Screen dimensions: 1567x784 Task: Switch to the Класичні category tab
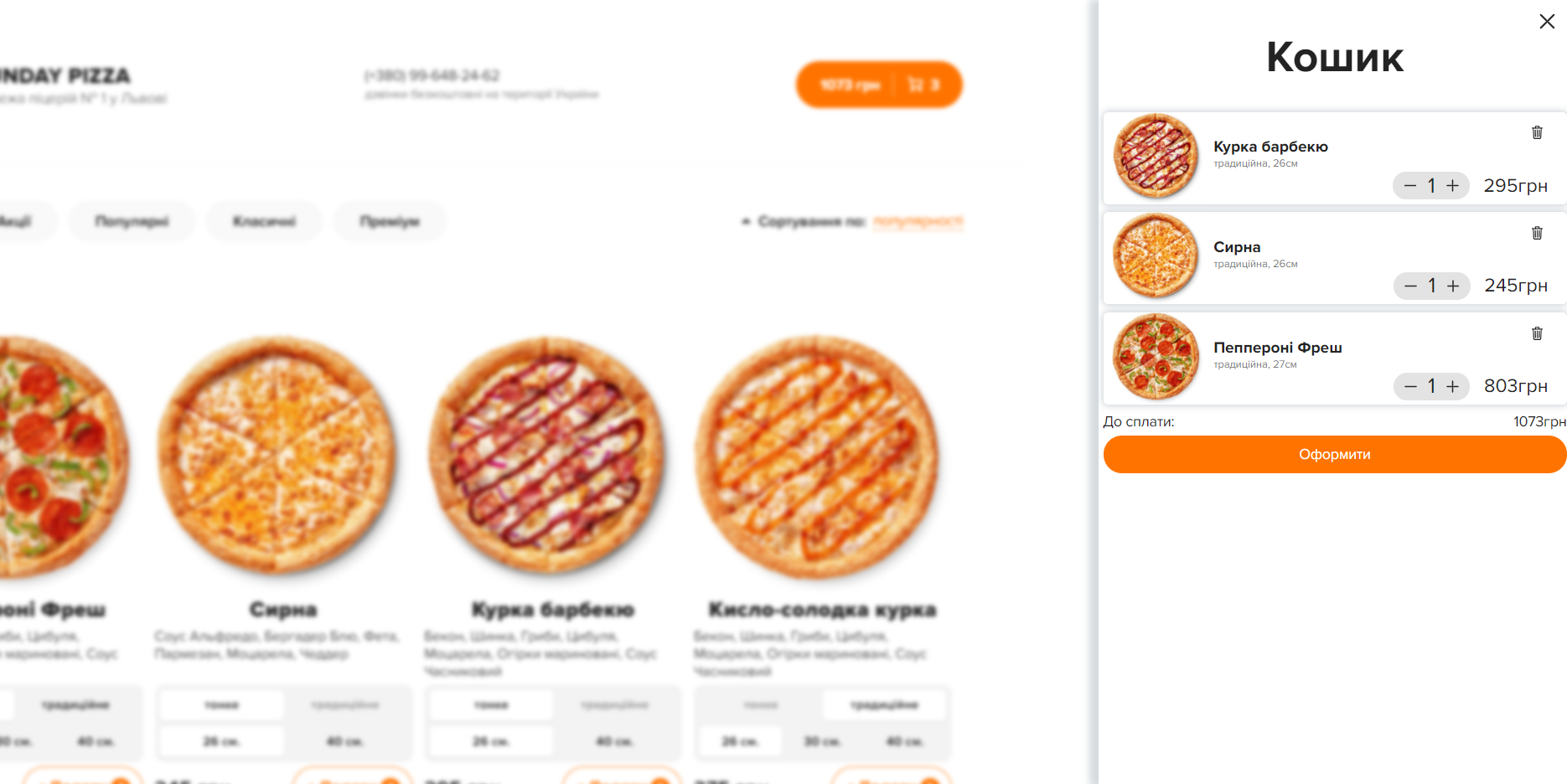pyautogui.click(x=264, y=221)
